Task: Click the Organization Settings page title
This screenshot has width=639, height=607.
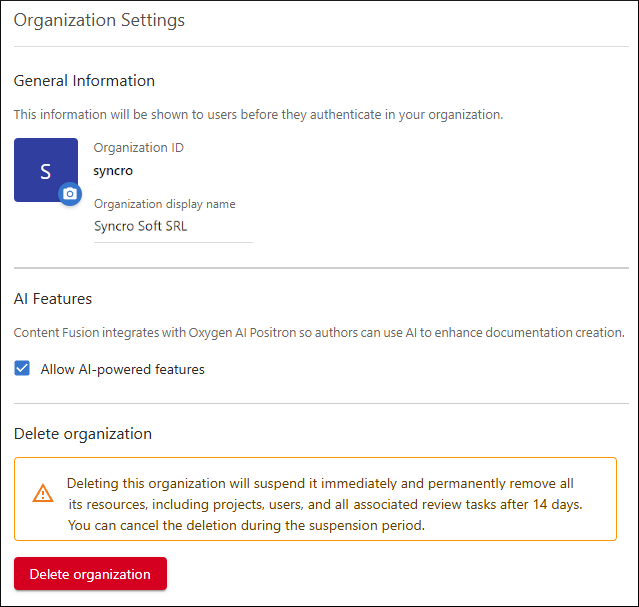Action: [99, 20]
